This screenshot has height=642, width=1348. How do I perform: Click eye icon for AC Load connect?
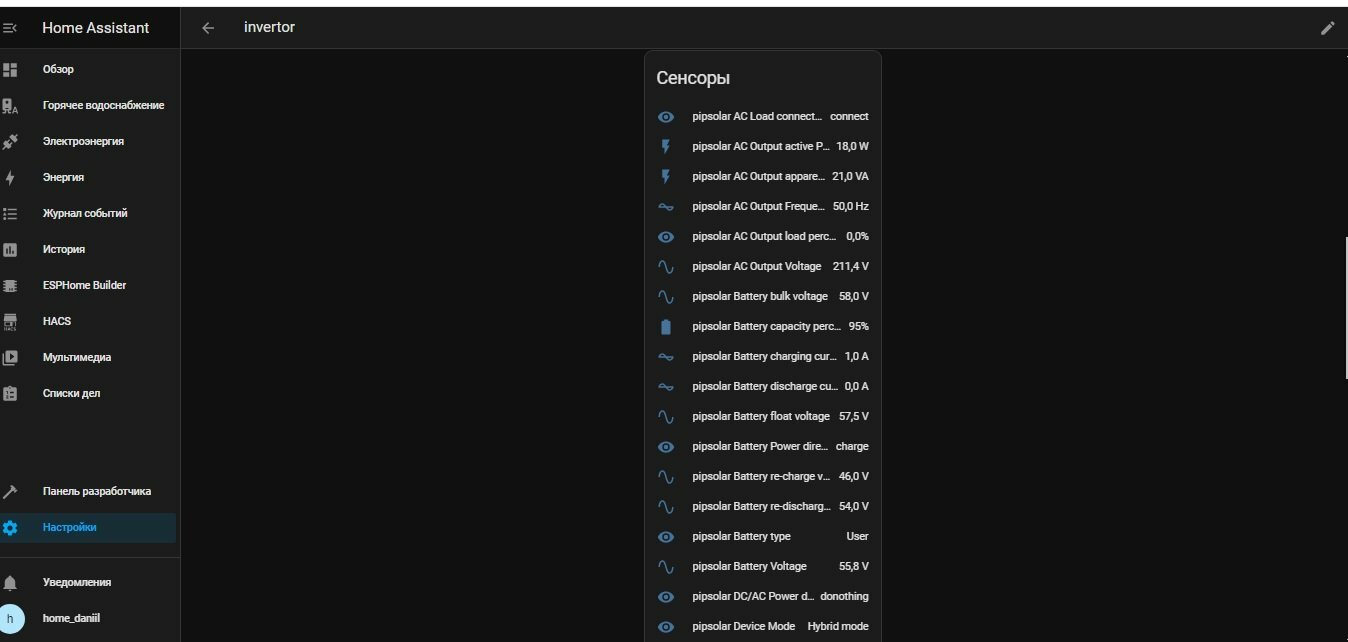tap(666, 116)
